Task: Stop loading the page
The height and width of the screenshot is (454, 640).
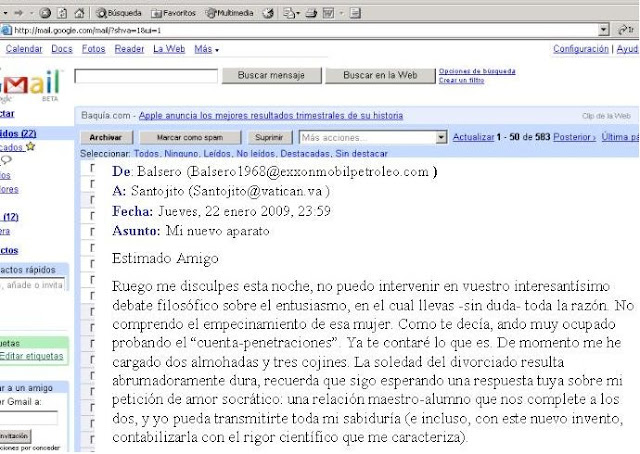Action: pyautogui.click(x=45, y=13)
